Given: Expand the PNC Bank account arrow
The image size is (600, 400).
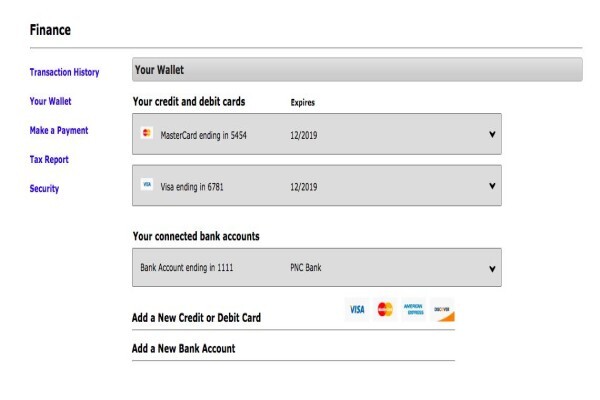Looking at the screenshot, I should point(492,269).
